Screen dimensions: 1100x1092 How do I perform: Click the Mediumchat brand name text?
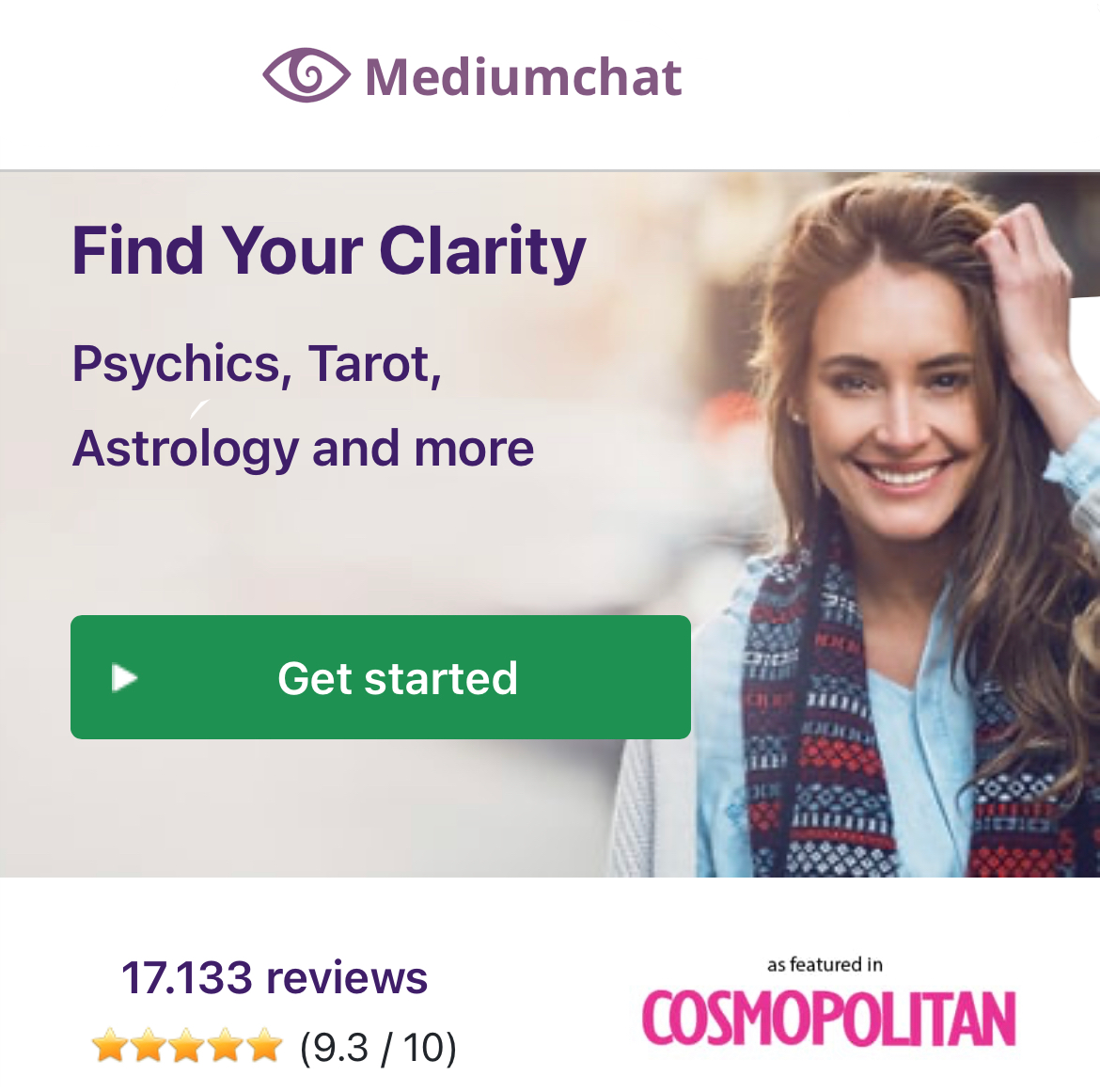pos(524,76)
